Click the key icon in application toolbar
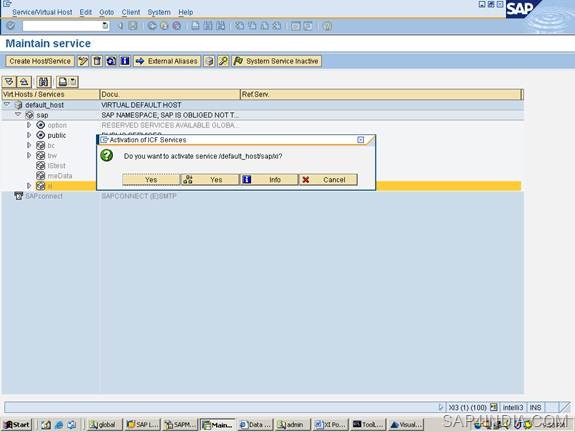 click(223, 61)
